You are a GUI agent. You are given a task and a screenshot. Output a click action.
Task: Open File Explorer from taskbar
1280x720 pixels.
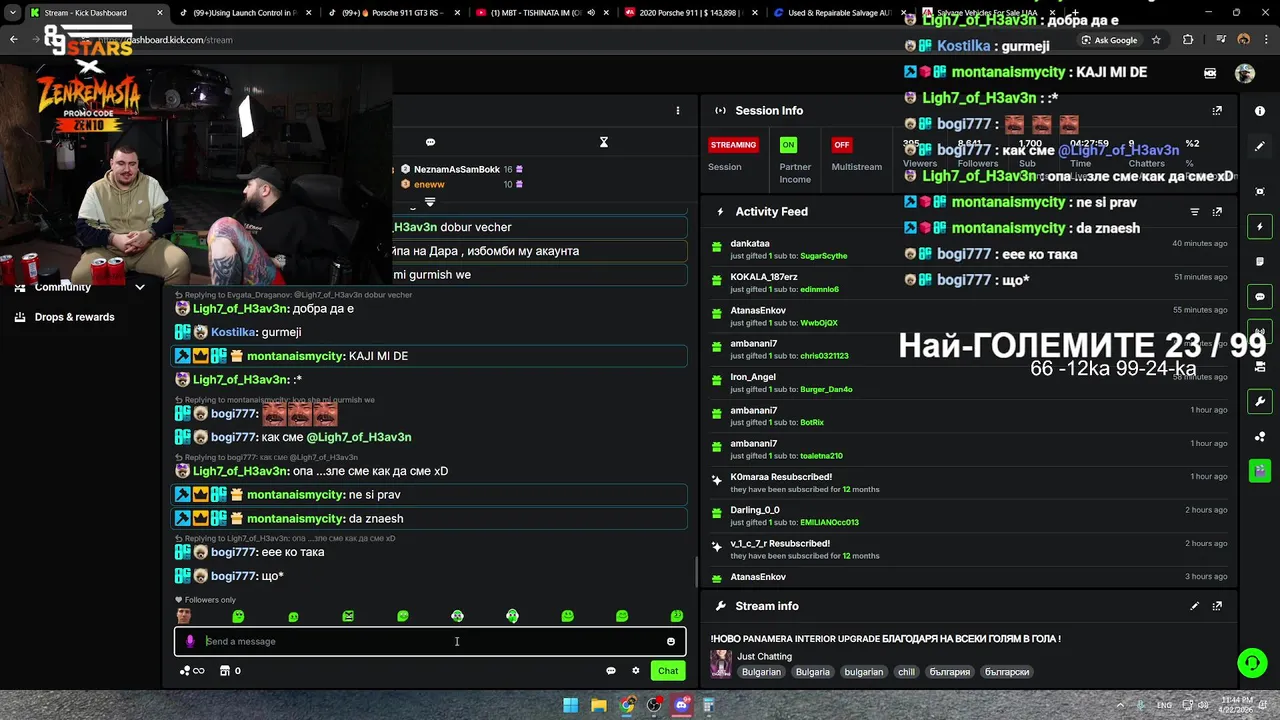(598, 705)
